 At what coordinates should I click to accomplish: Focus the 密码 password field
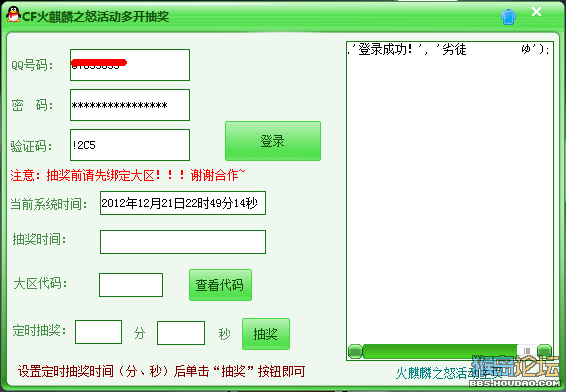(130, 105)
